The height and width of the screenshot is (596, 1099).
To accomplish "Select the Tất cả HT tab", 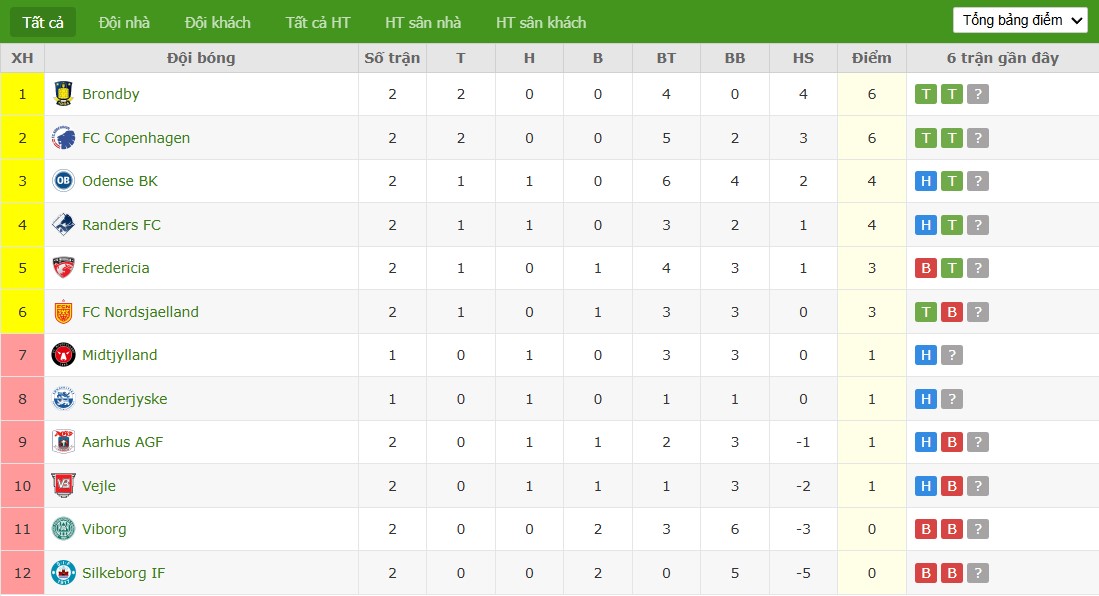I will coord(318,22).
